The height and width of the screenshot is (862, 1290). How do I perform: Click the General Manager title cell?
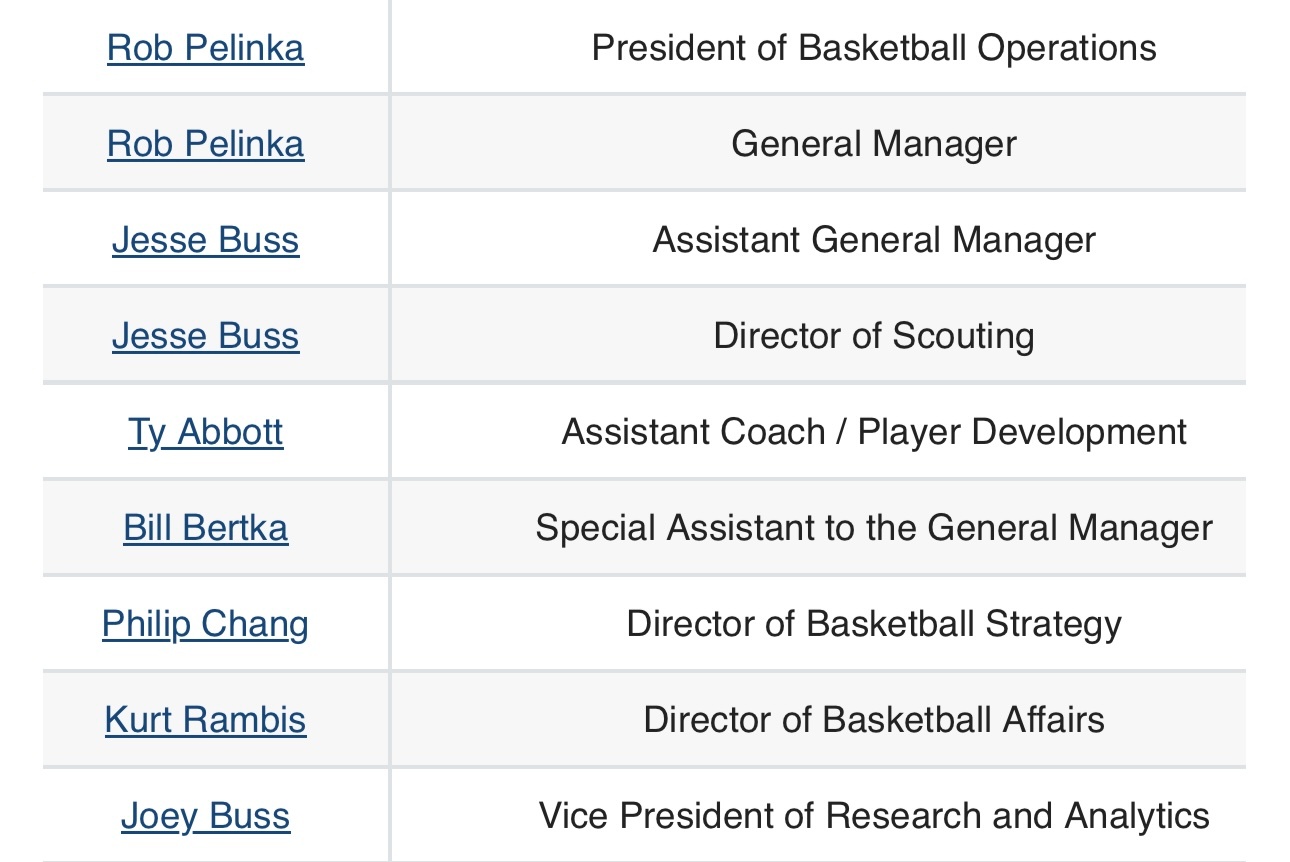[x=818, y=144]
